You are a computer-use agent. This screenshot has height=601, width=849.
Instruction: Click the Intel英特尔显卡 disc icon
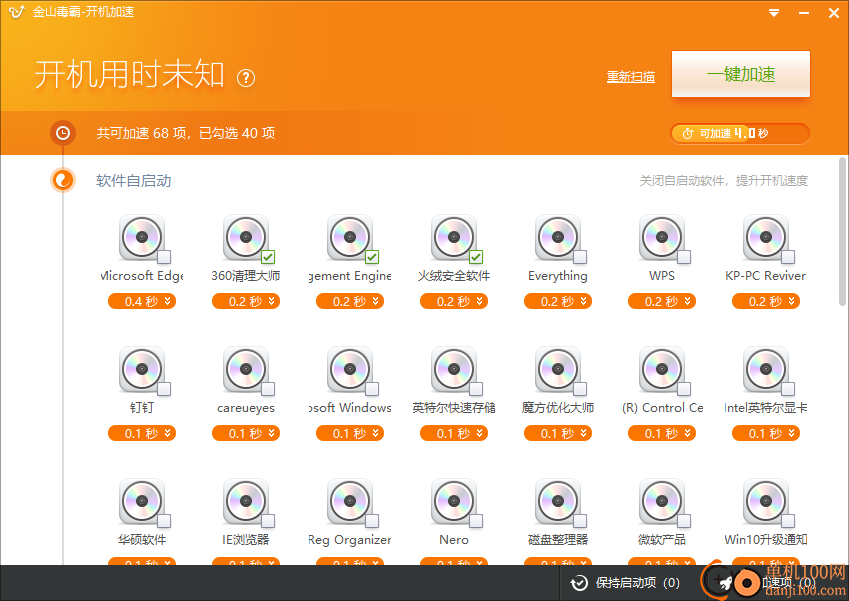click(766, 369)
